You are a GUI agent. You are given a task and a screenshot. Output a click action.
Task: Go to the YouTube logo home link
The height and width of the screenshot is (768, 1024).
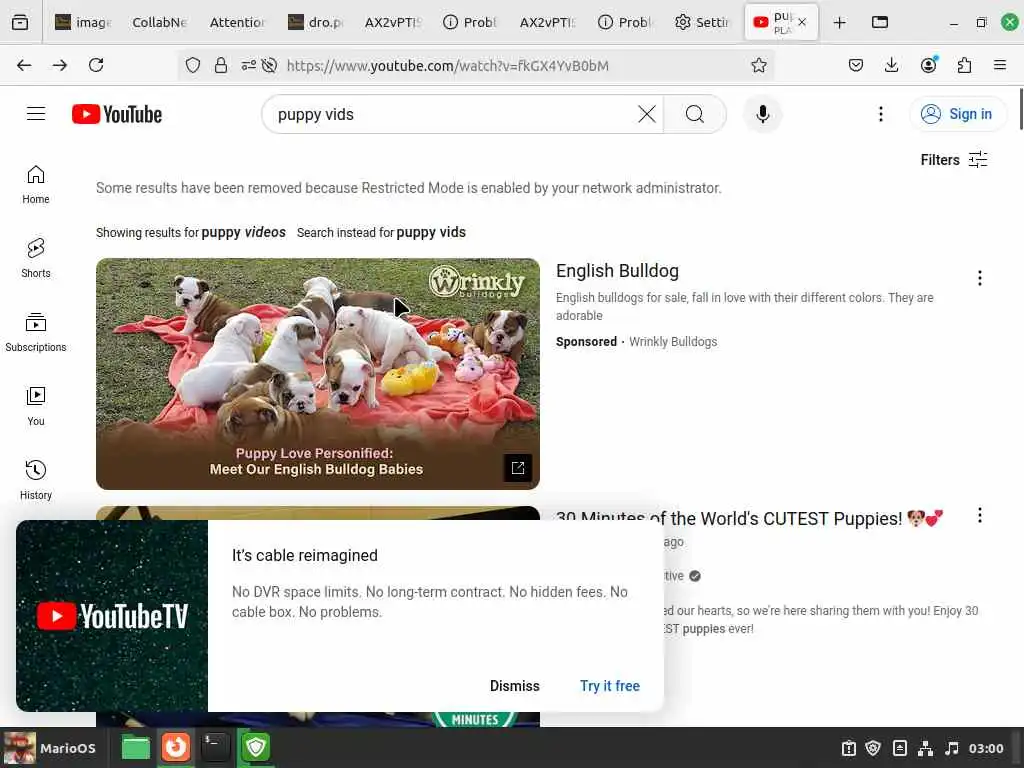[117, 114]
